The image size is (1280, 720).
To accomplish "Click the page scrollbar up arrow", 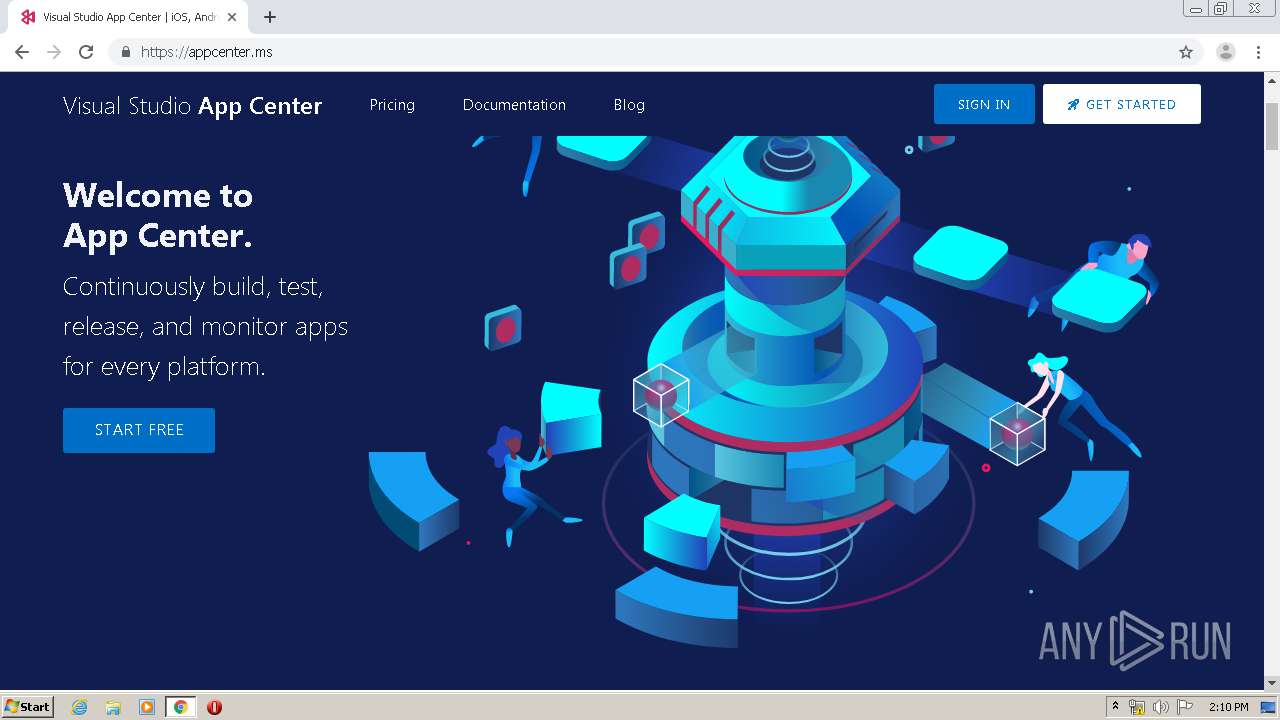I will 1272,81.
